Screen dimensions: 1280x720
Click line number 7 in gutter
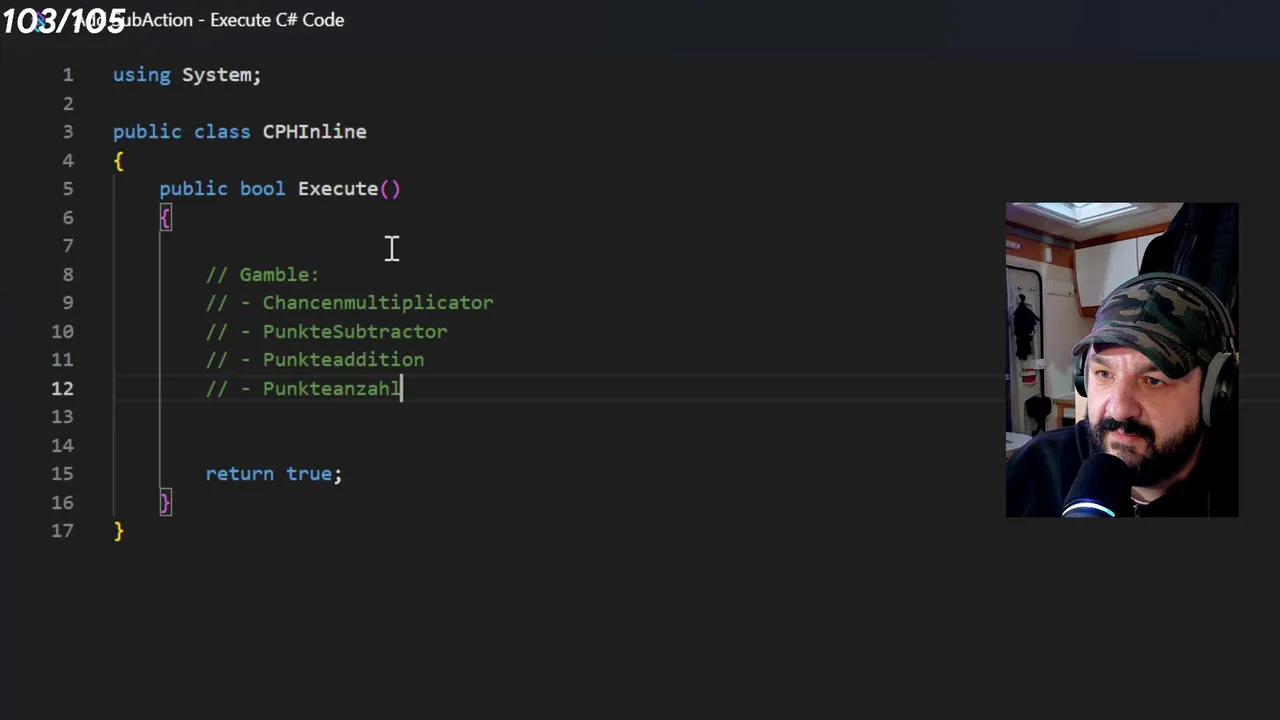point(68,246)
